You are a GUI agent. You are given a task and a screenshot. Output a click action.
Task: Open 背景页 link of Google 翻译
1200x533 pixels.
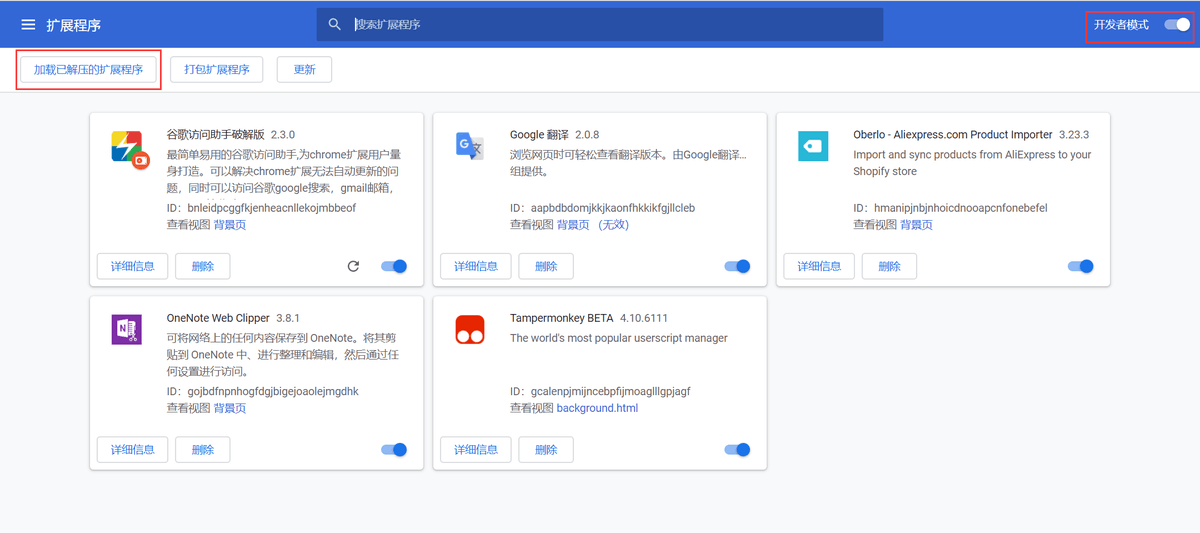coord(573,225)
